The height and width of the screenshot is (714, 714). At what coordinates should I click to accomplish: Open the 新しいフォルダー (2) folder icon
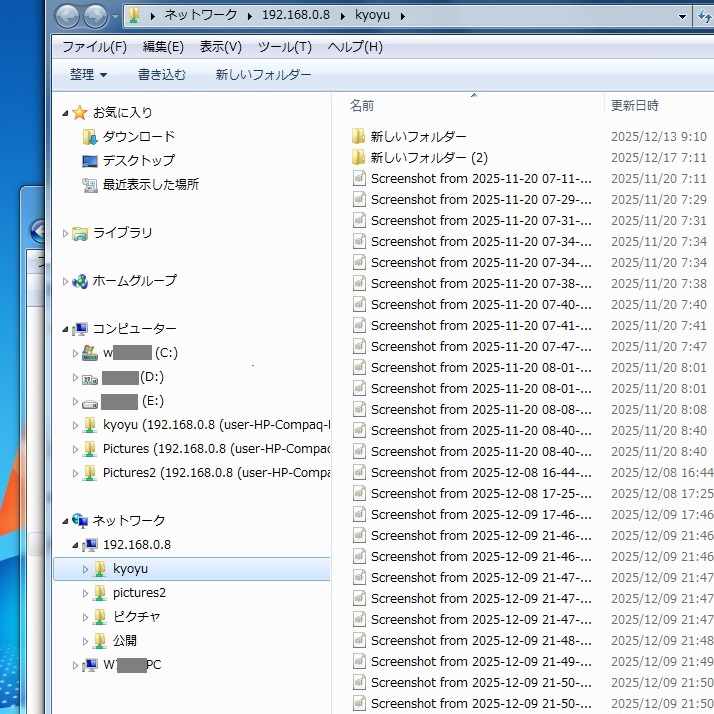coord(359,158)
